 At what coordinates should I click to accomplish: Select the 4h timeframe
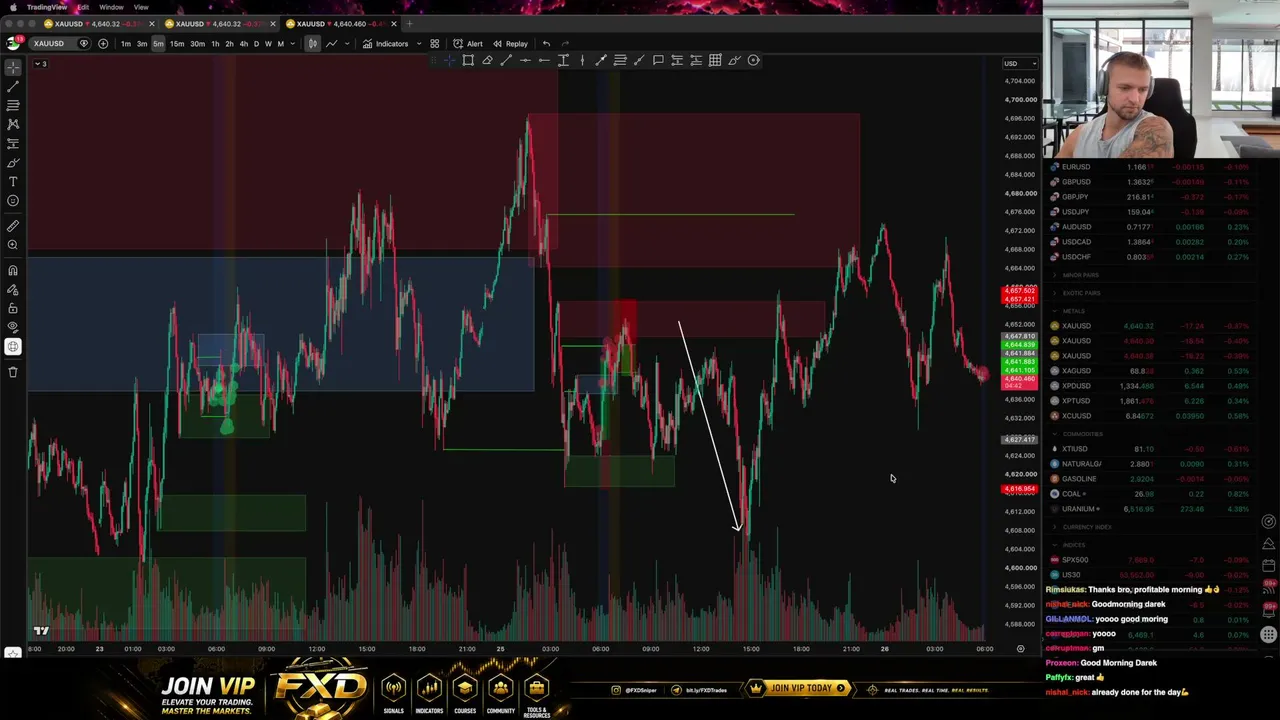tap(243, 44)
